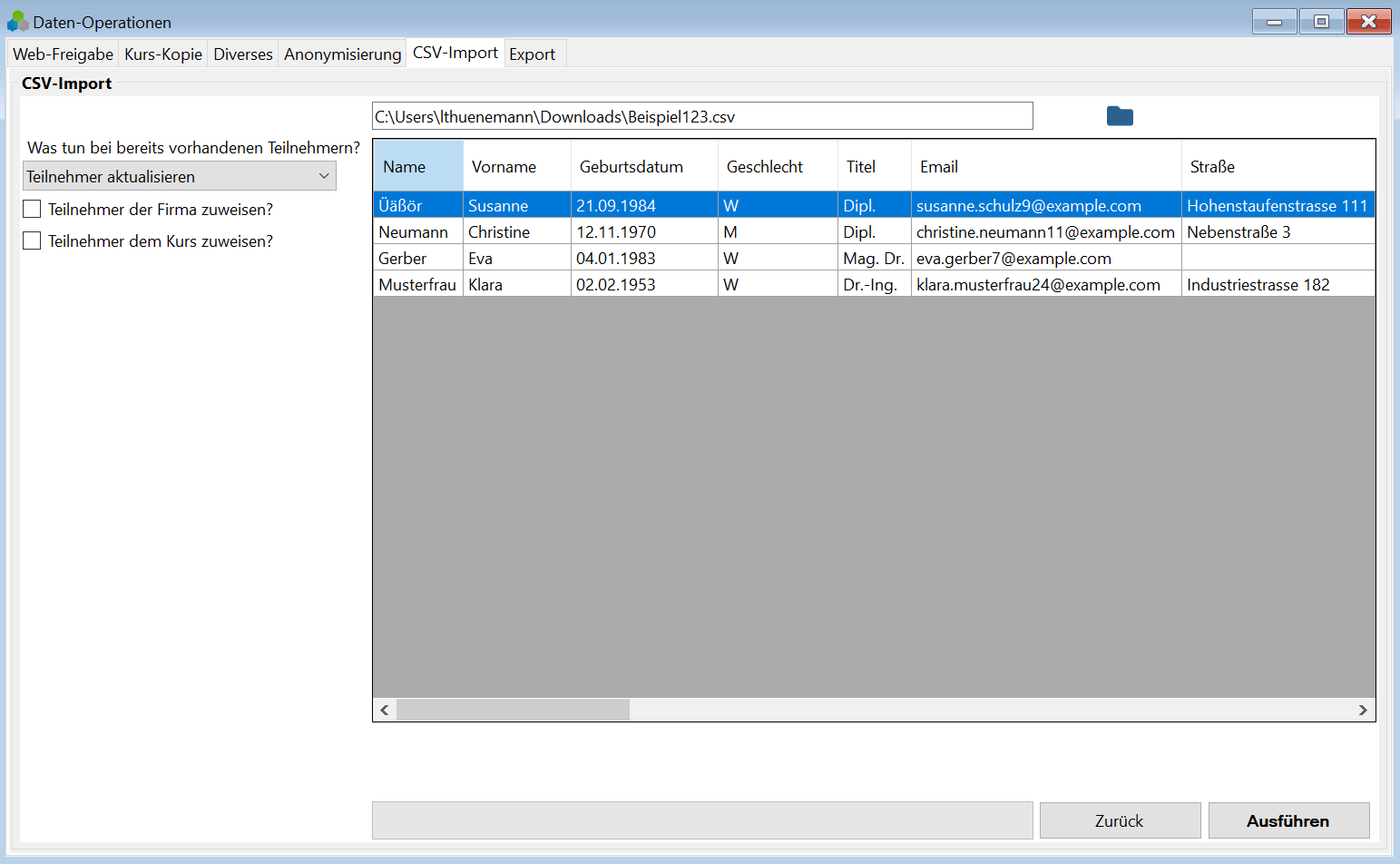Switch to the Kurs-Kopie tab

coord(162,54)
